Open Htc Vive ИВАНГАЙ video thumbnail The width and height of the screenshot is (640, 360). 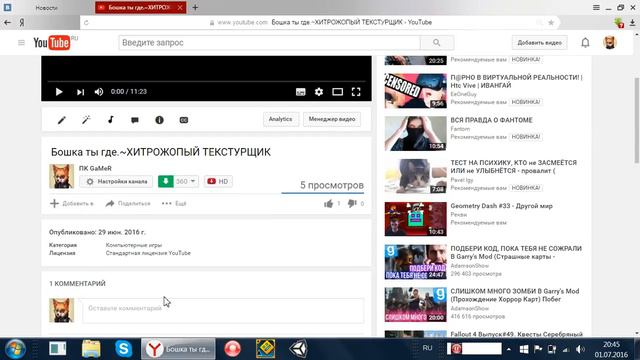pos(416,91)
